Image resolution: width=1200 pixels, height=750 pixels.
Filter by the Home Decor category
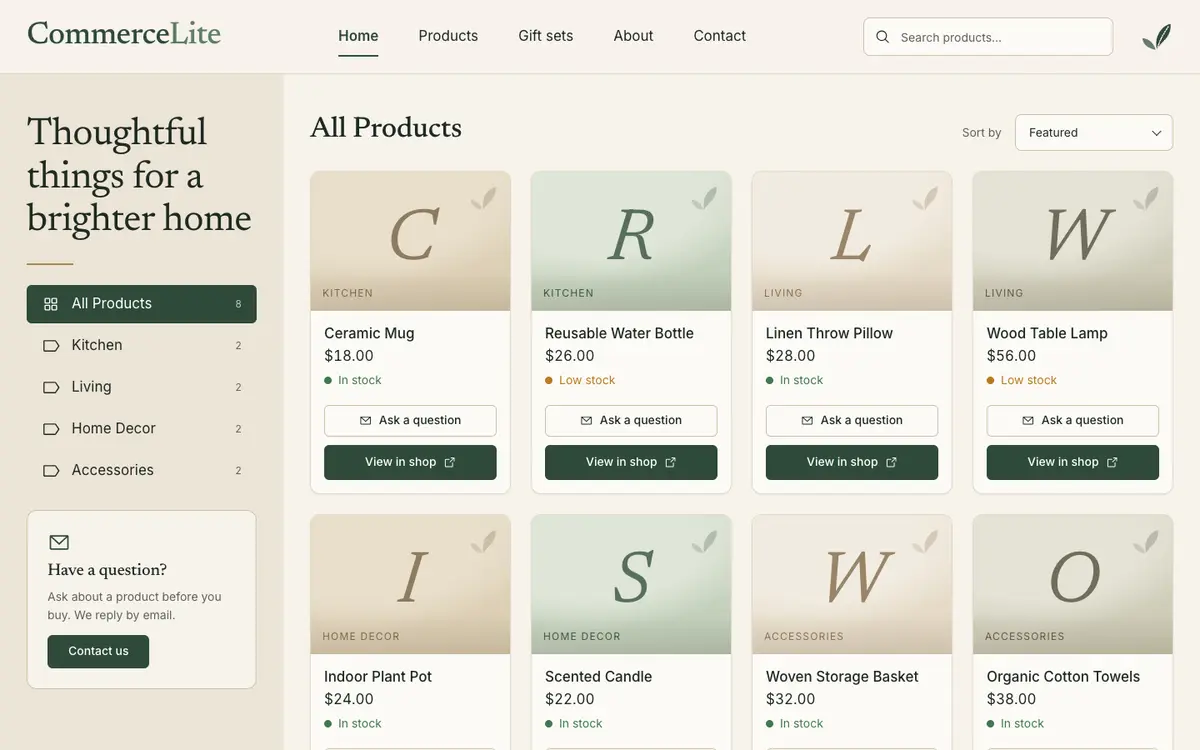pos(142,429)
